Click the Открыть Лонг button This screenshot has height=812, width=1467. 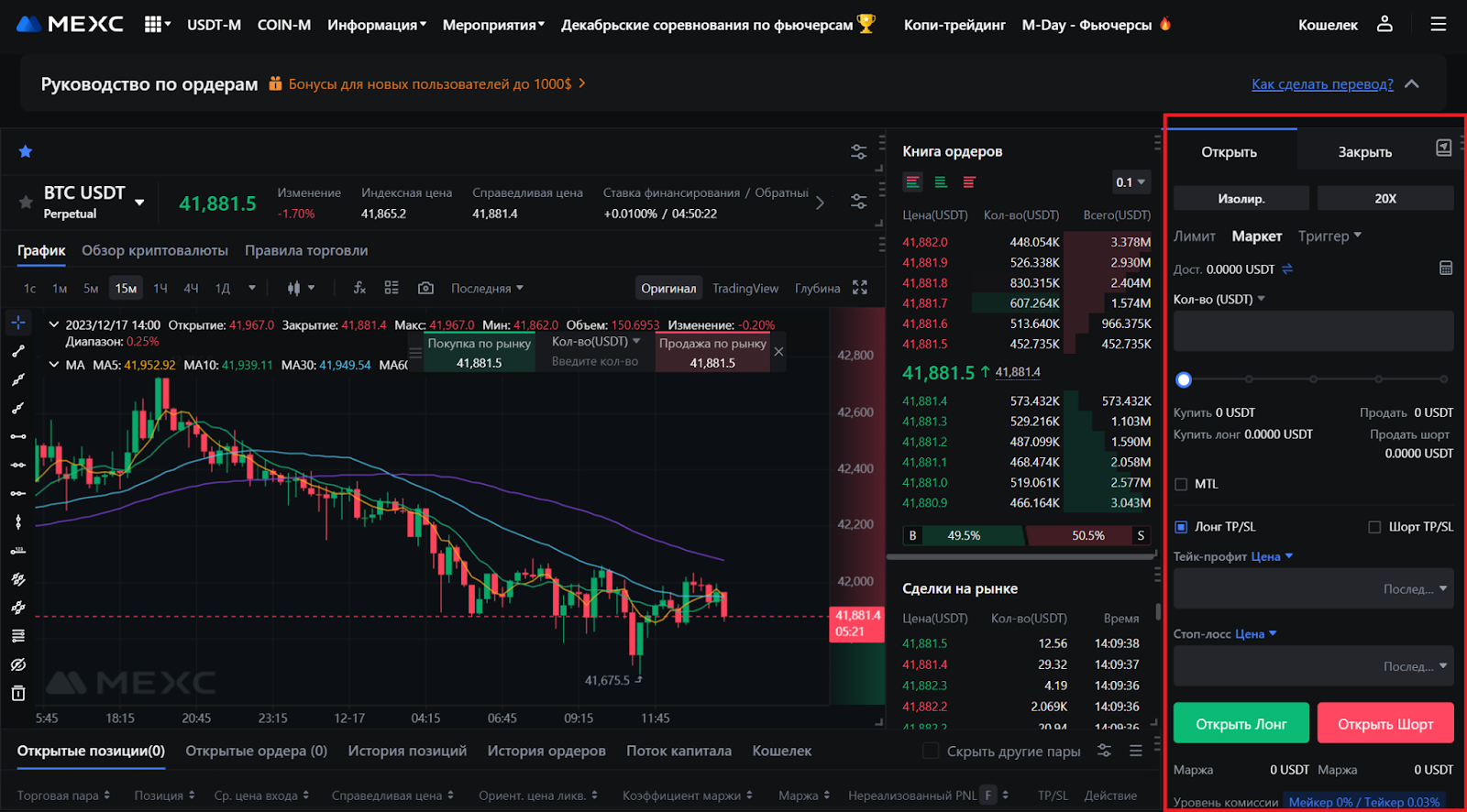(x=1241, y=724)
